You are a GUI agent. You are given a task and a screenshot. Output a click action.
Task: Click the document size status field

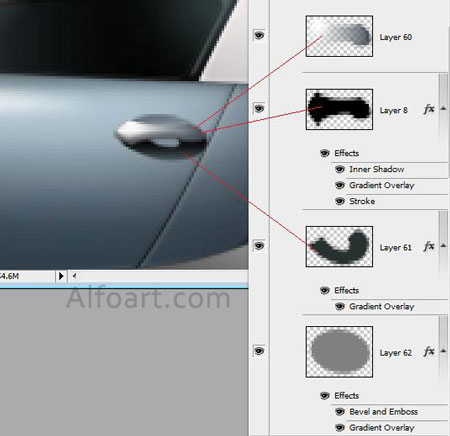pyautogui.click(x=27, y=276)
